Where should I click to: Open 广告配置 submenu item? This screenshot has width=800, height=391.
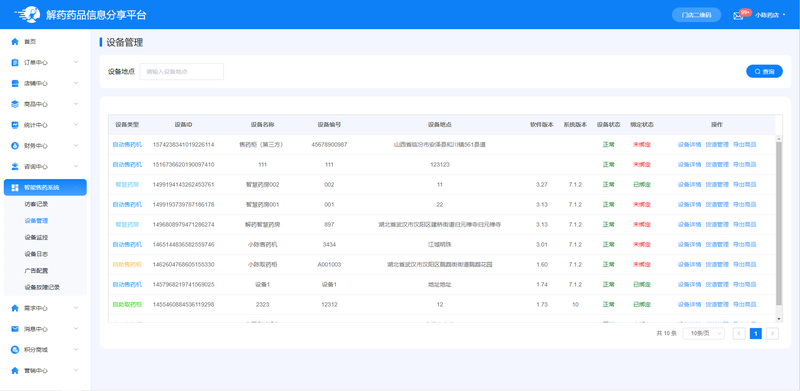coord(36,271)
